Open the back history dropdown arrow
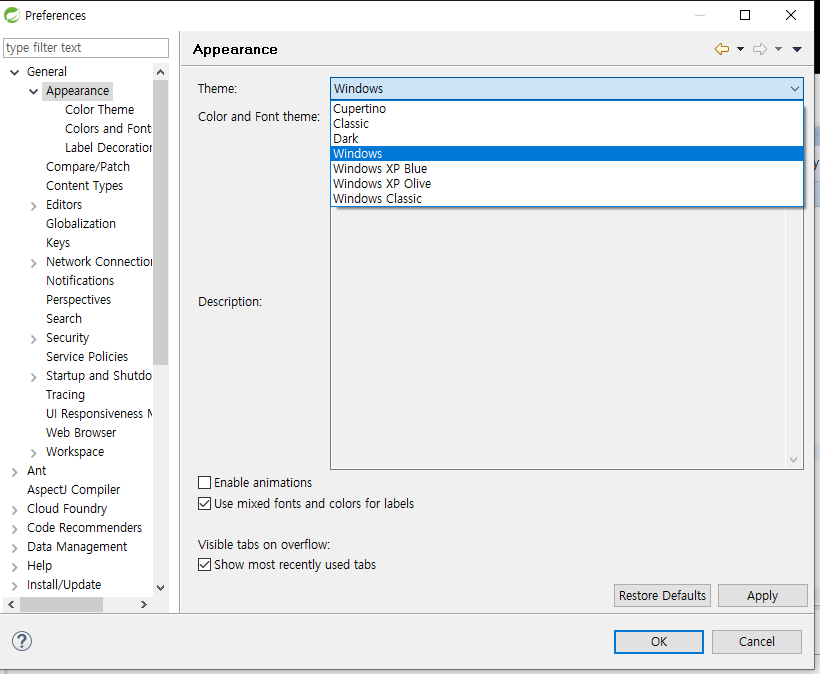Screen dimensions: 820x674 coord(741,49)
